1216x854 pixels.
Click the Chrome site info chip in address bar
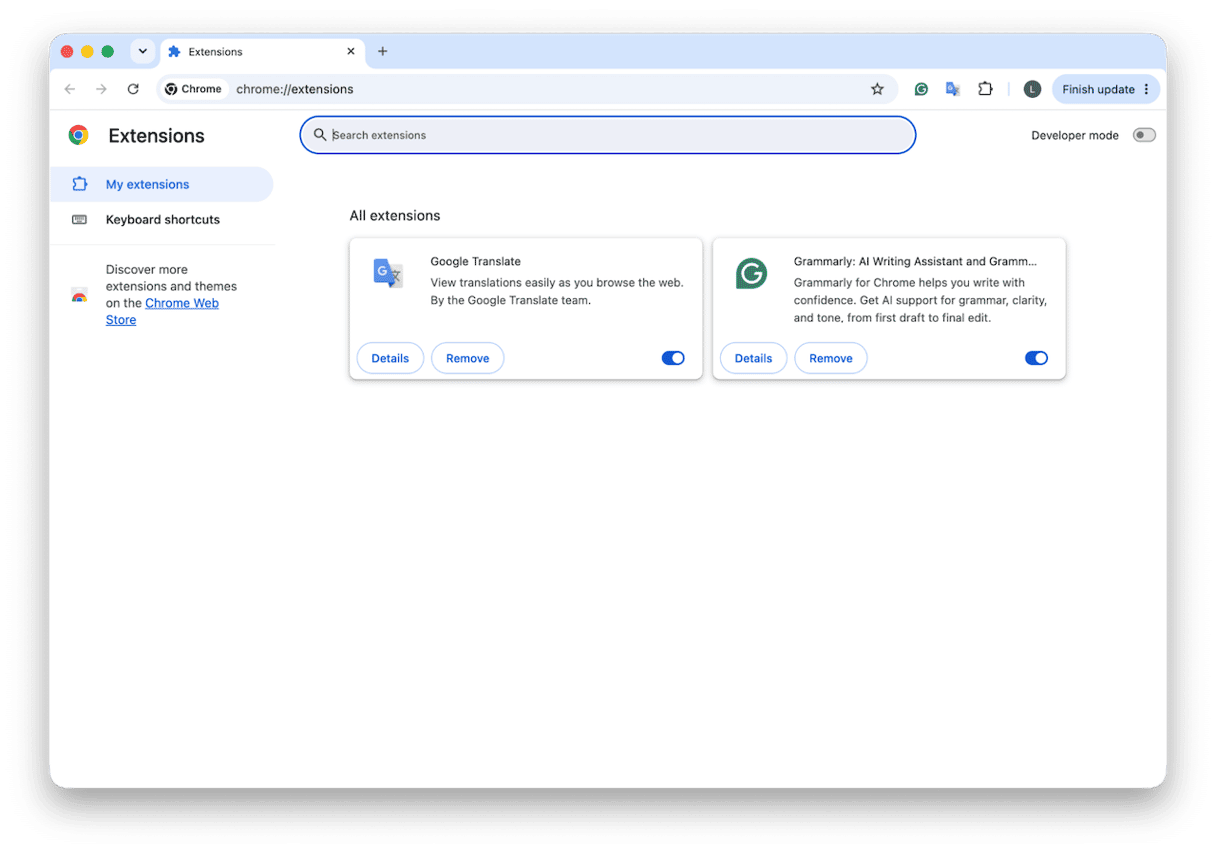tap(194, 89)
